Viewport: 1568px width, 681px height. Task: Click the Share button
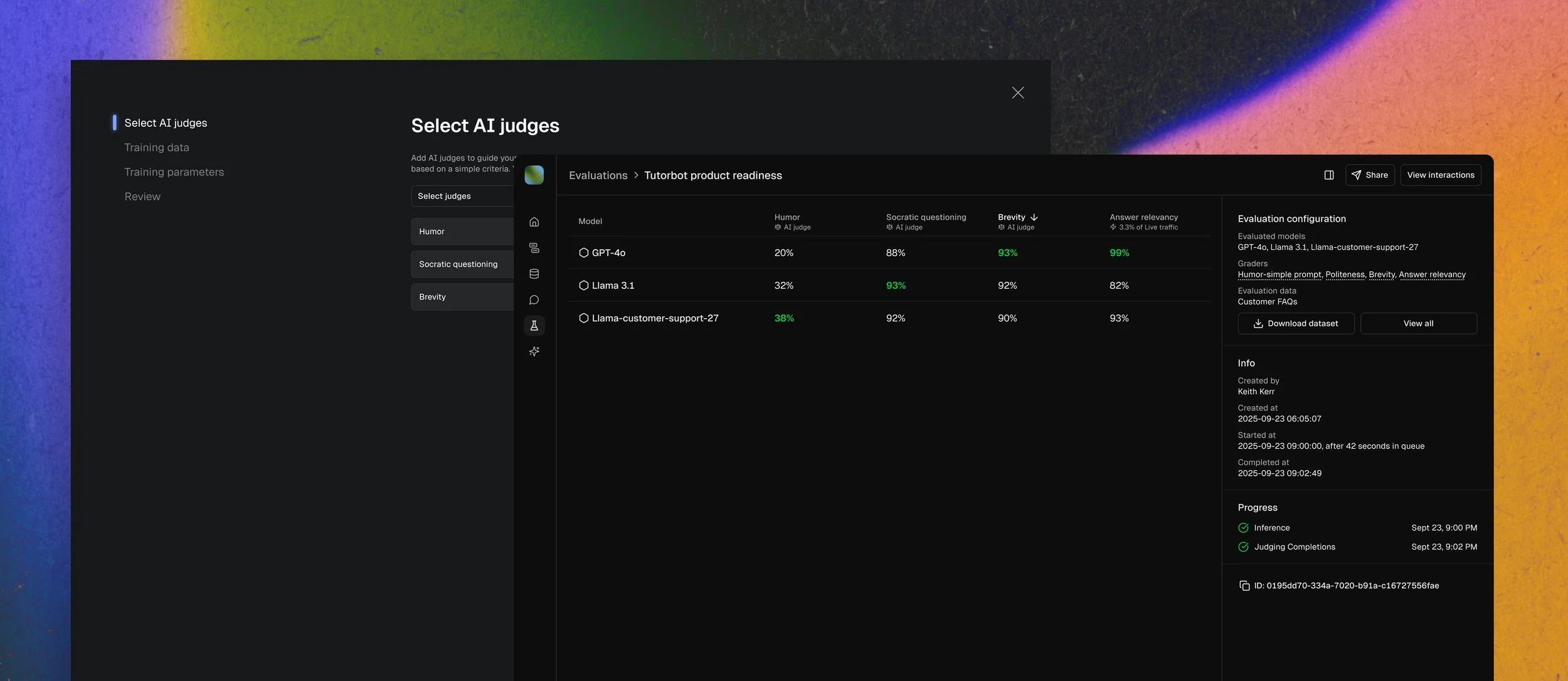click(x=1369, y=175)
